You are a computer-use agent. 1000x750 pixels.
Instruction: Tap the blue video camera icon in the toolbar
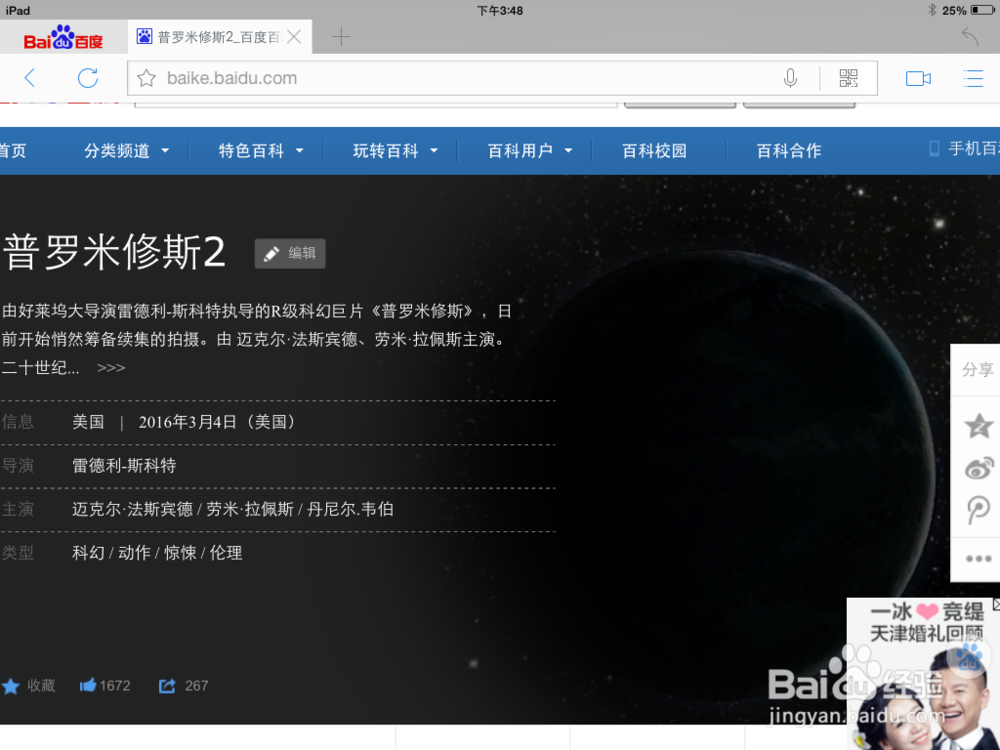click(918, 78)
